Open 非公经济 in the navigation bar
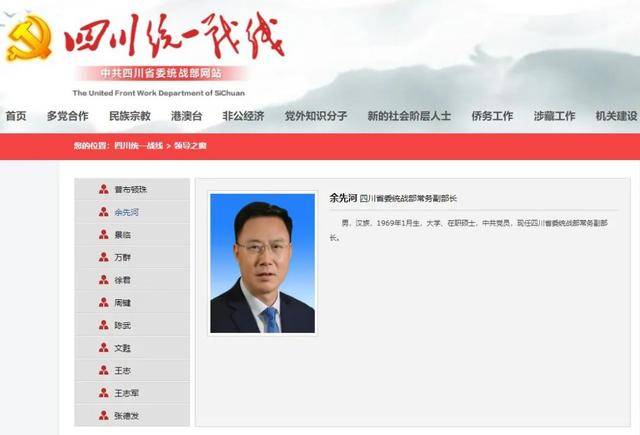The image size is (640, 435). point(243,116)
